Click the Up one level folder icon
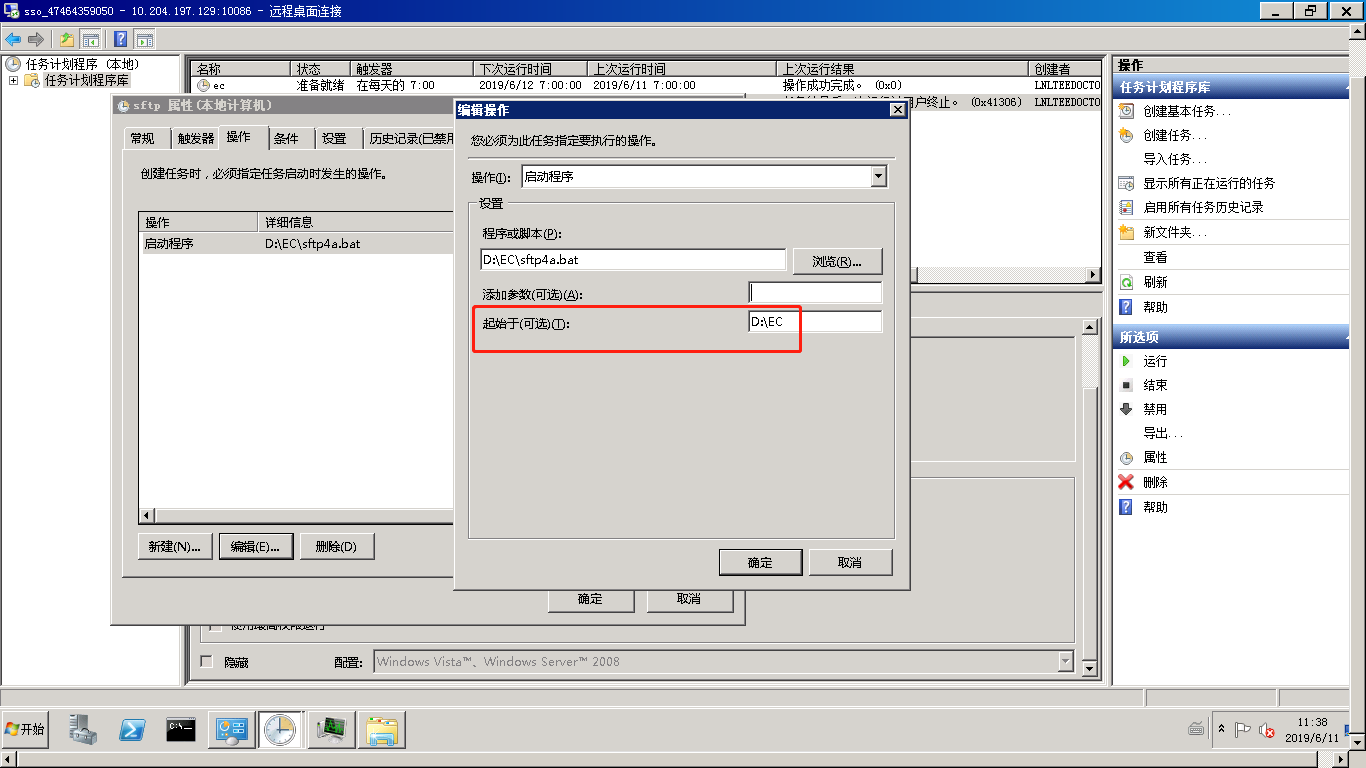The image size is (1366, 768). tap(66, 39)
